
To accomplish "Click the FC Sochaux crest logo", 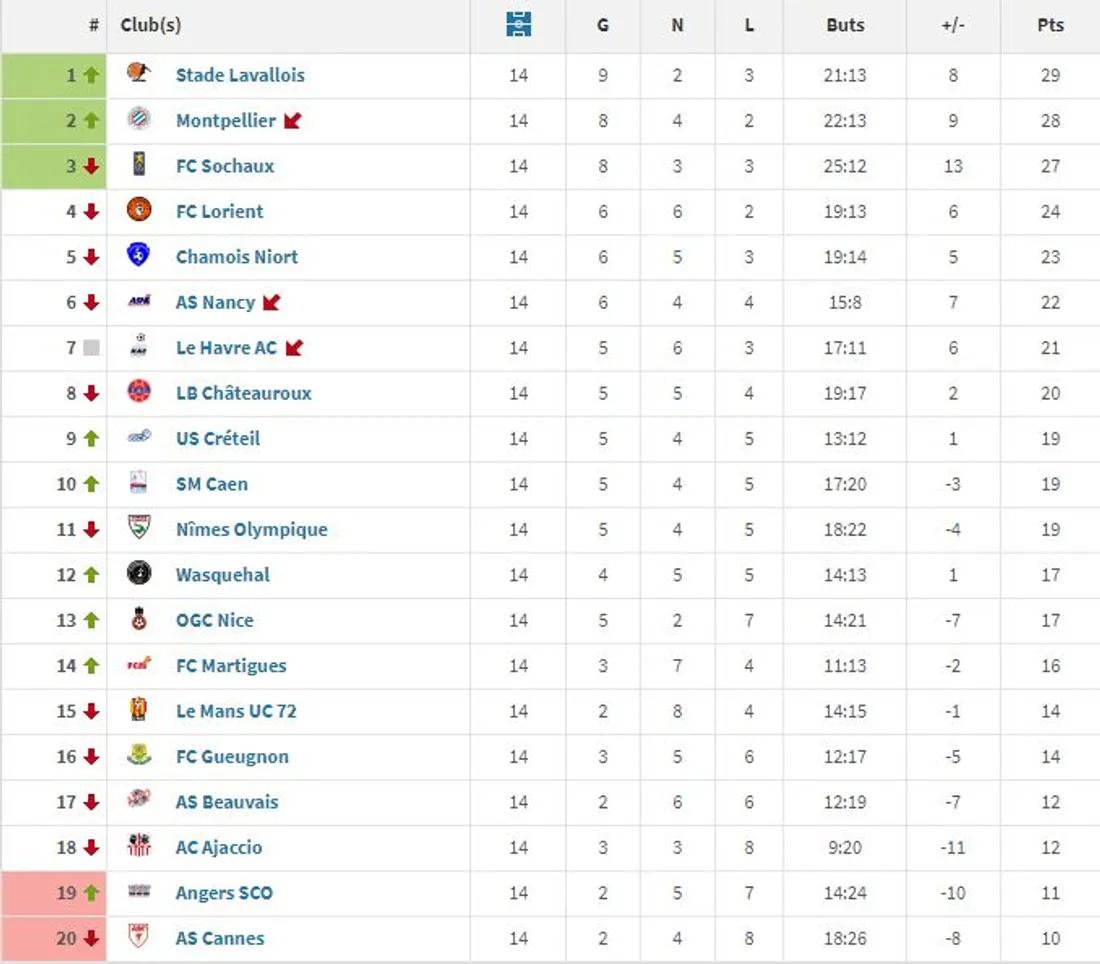I will tap(137, 166).
